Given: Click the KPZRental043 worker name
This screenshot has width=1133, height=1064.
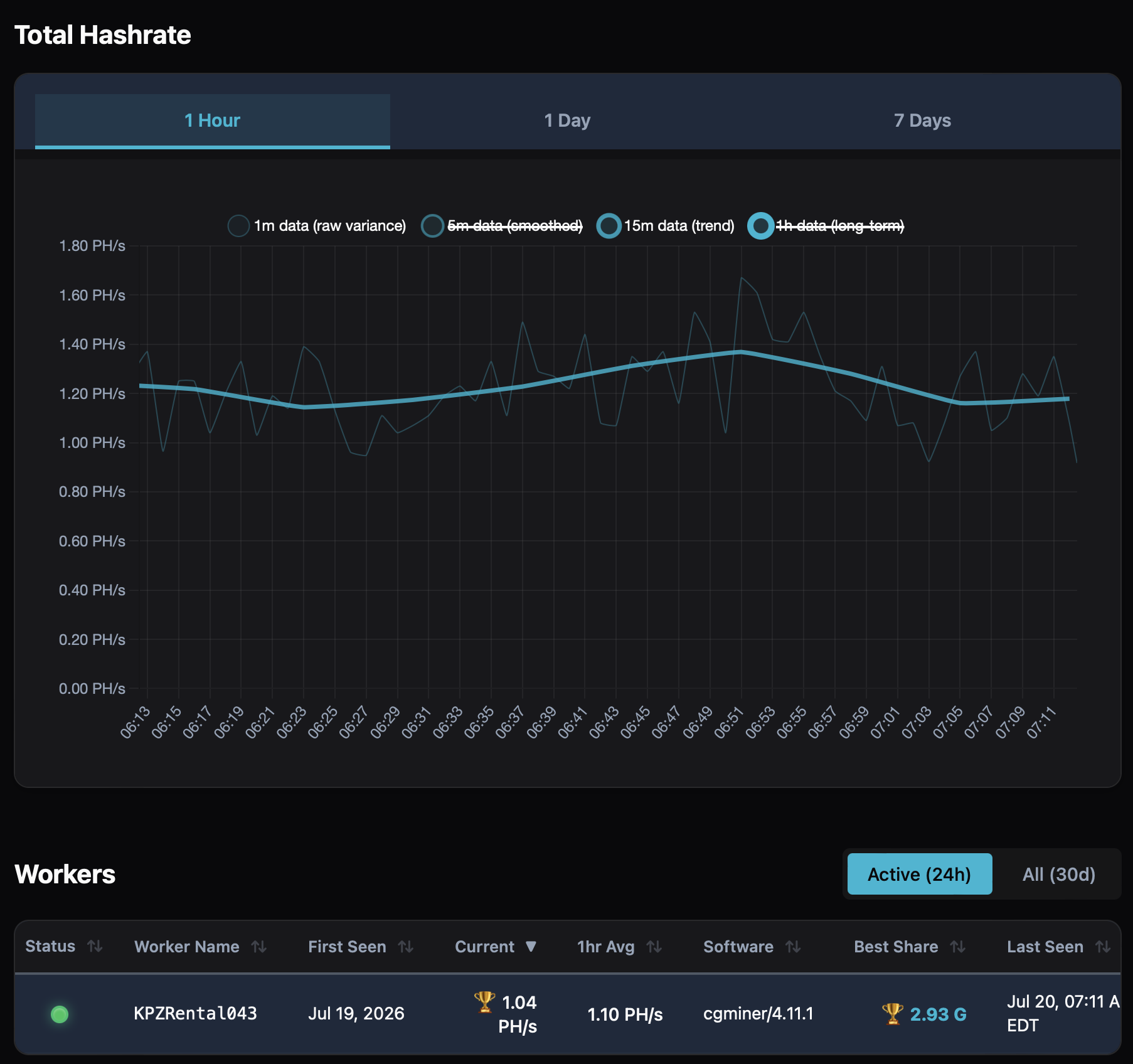Looking at the screenshot, I should [195, 1014].
